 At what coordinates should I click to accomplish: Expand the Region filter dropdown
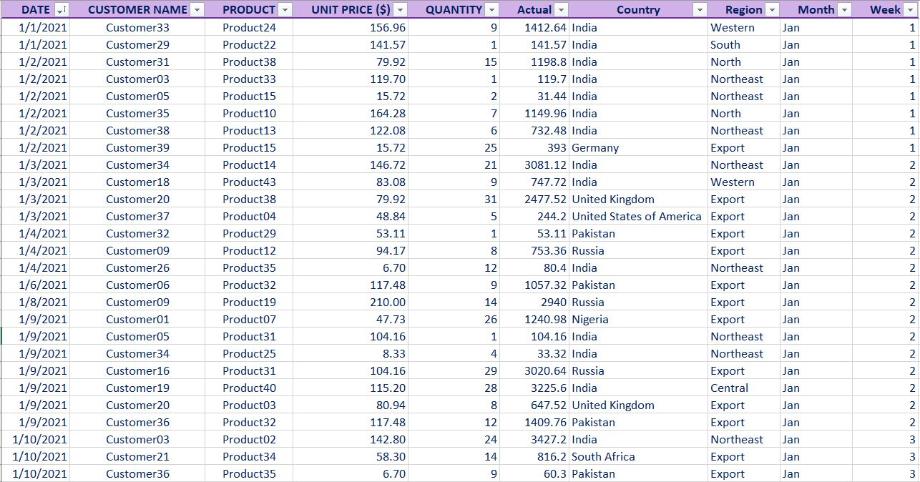(x=771, y=10)
